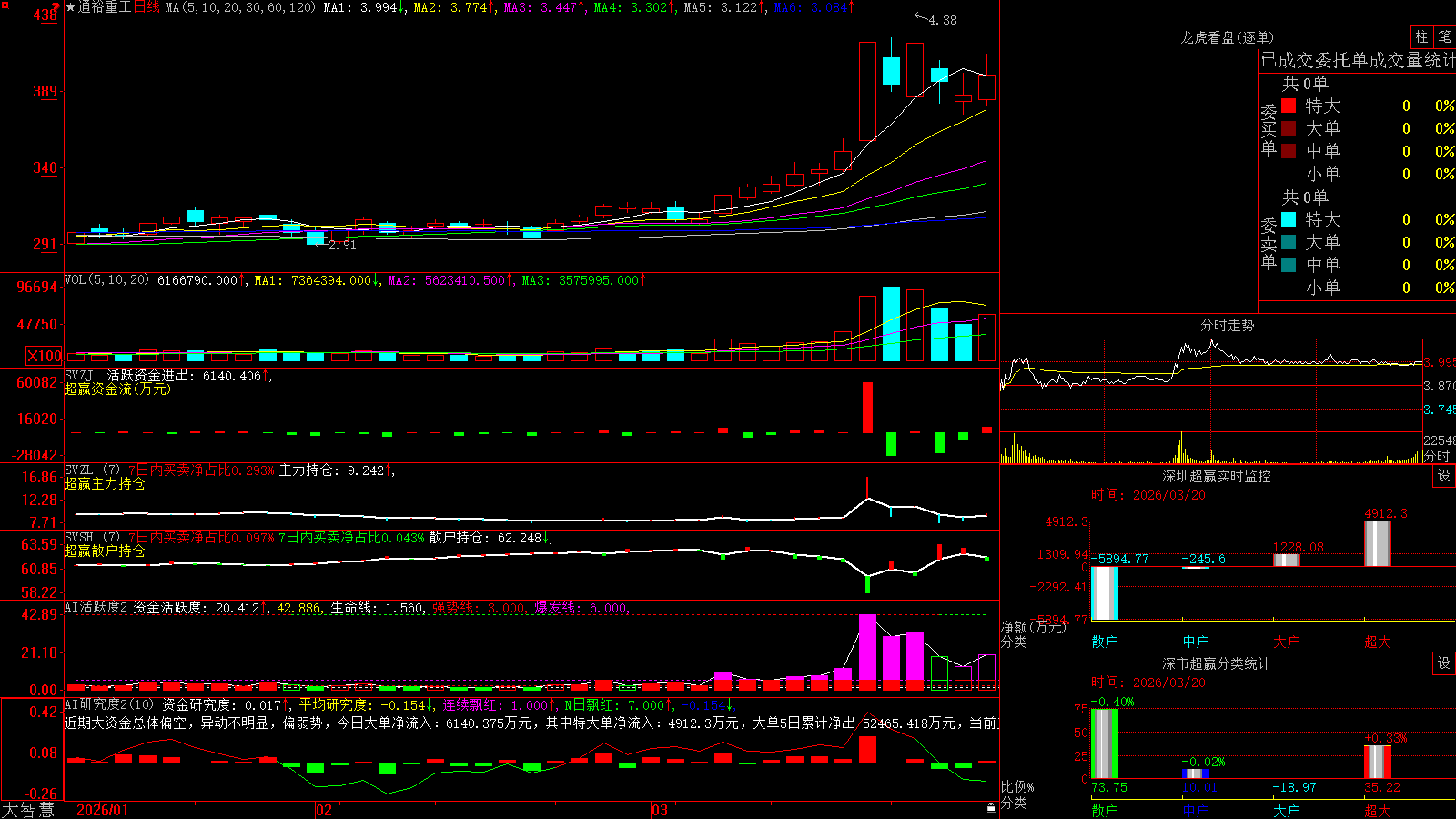Click the 时间: 2026/03/20 in 深圳超赢实时监控

(x=1148, y=495)
